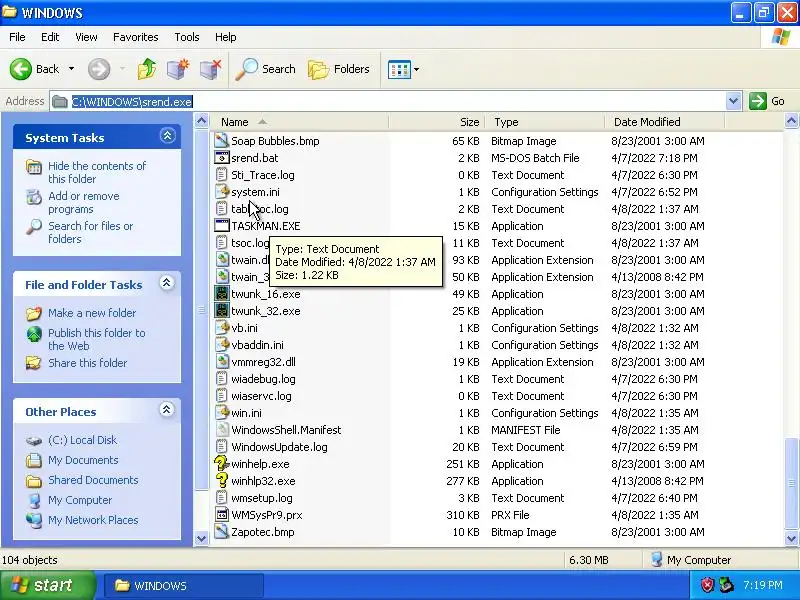
Task: Select WMSysPr9.prx file icon
Action: (x=221, y=515)
